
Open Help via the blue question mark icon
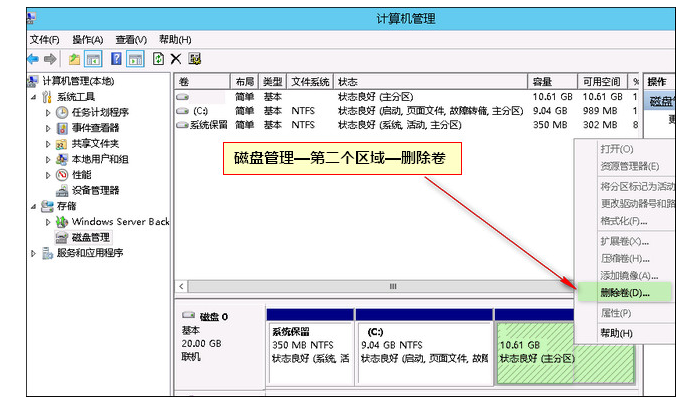point(116,59)
